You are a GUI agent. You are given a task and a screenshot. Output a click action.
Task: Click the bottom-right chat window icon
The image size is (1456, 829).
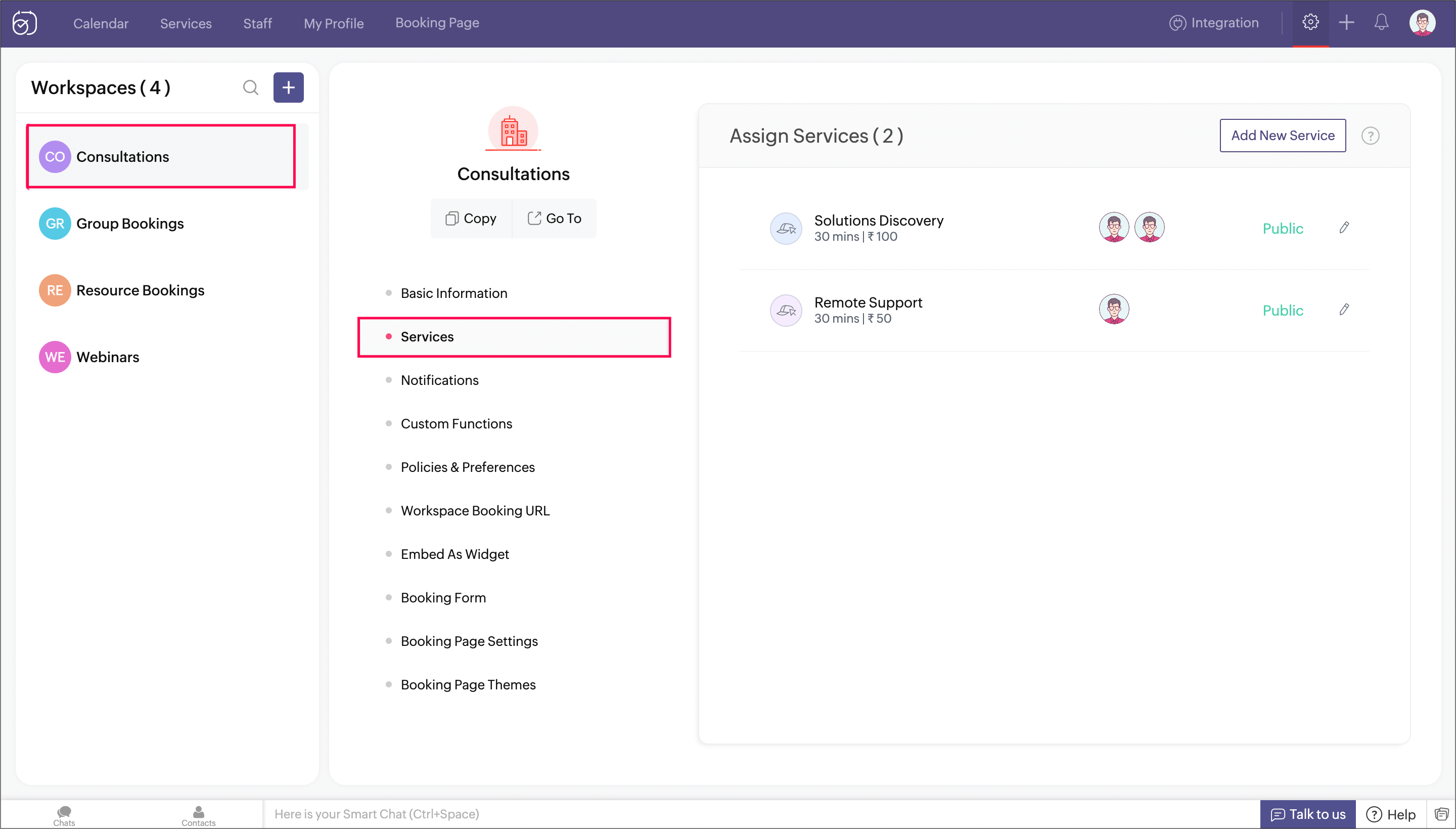coord(1442,814)
